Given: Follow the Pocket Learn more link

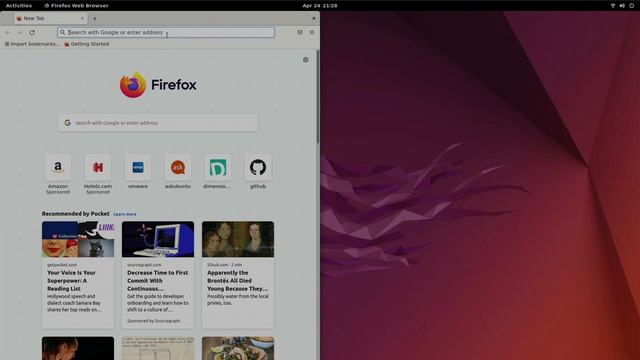Looking at the screenshot, I should pyautogui.click(x=125, y=214).
